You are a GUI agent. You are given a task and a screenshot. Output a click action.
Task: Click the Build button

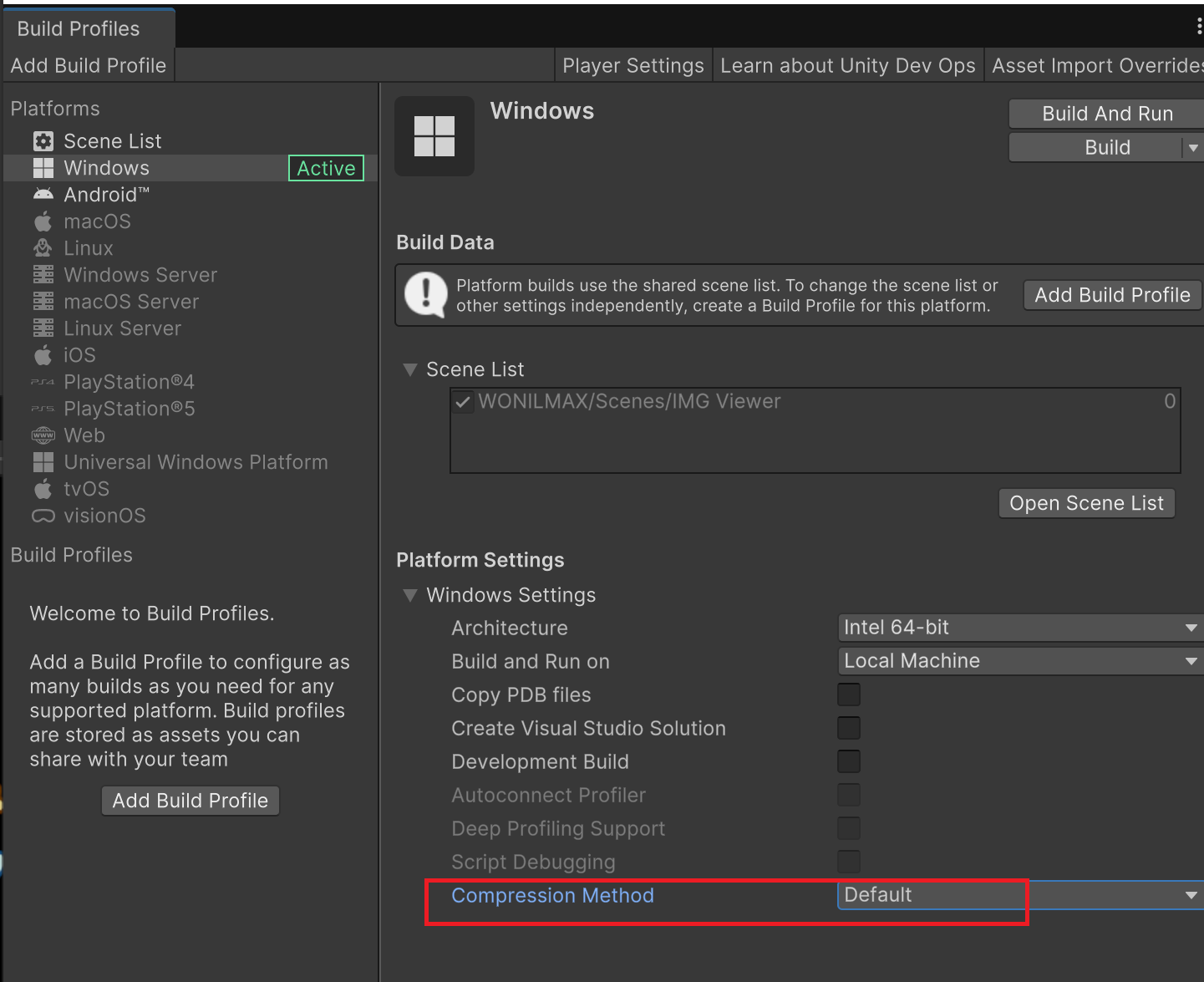click(1096, 148)
